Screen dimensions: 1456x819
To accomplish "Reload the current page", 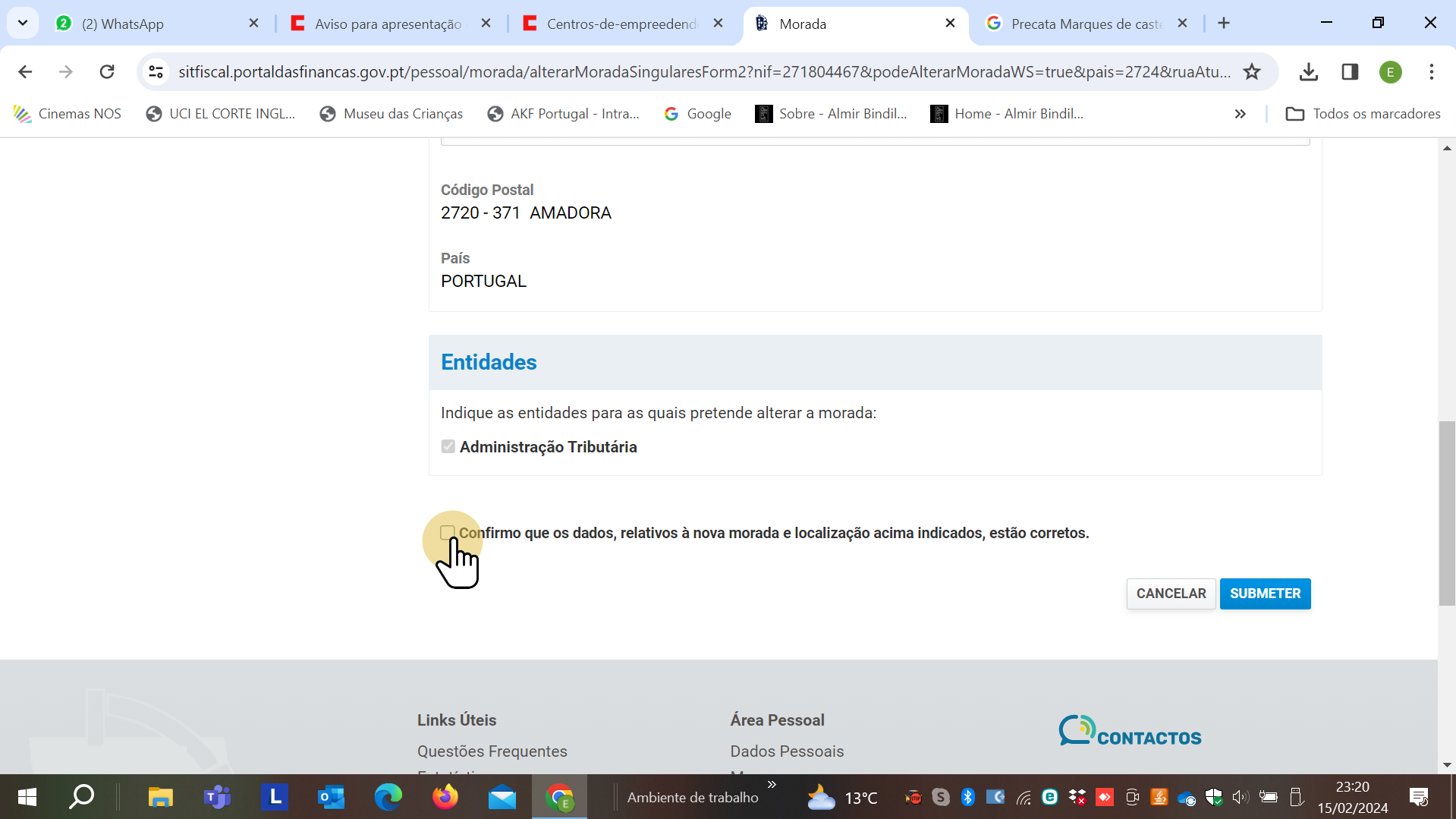I will point(107,72).
